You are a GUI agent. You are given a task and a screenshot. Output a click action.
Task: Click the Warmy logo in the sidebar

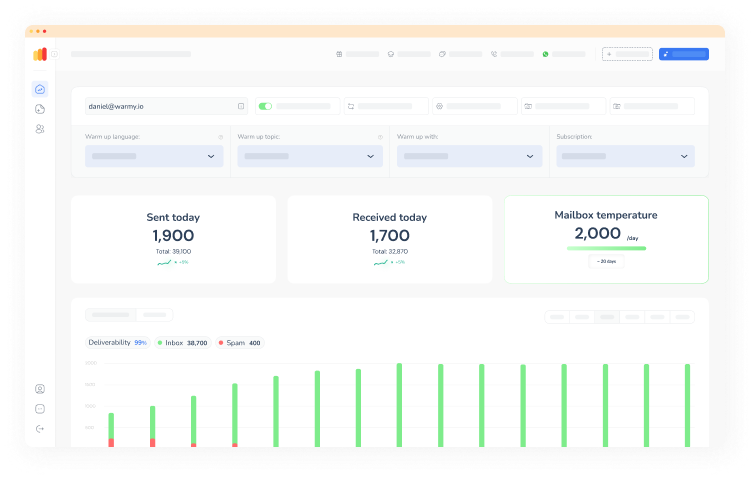pyautogui.click(x=39, y=54)
